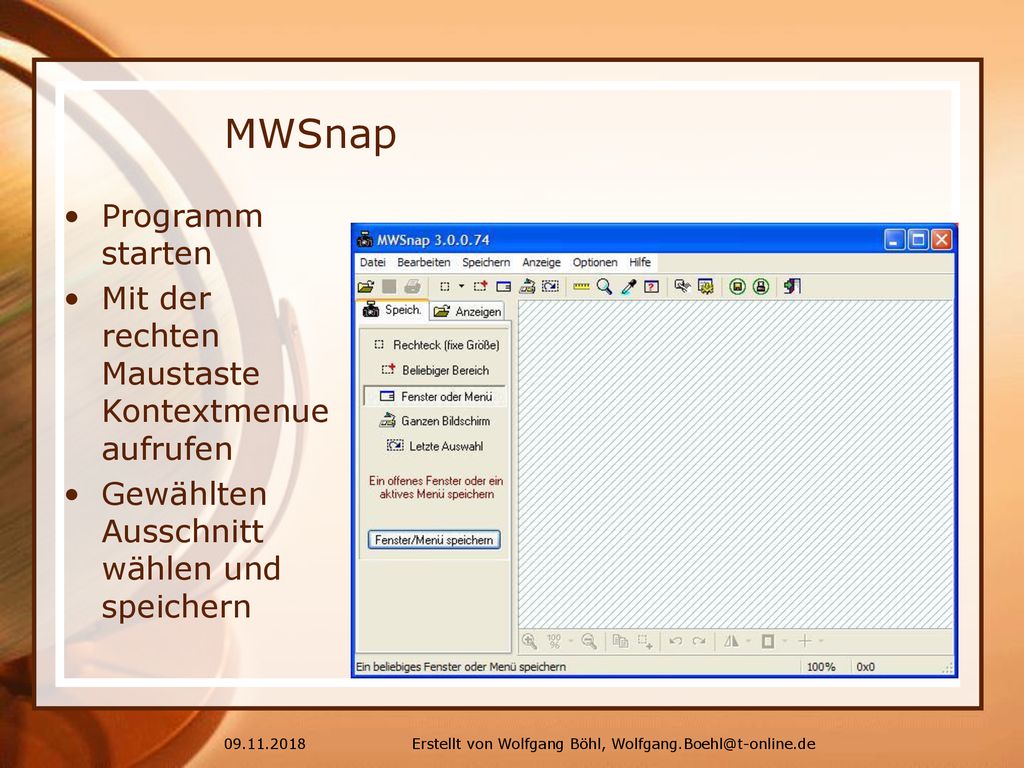The width and height of the screenshot is (1024, 768).
Task: Click the exit door icon in toolbar
Action: (792, 286)
